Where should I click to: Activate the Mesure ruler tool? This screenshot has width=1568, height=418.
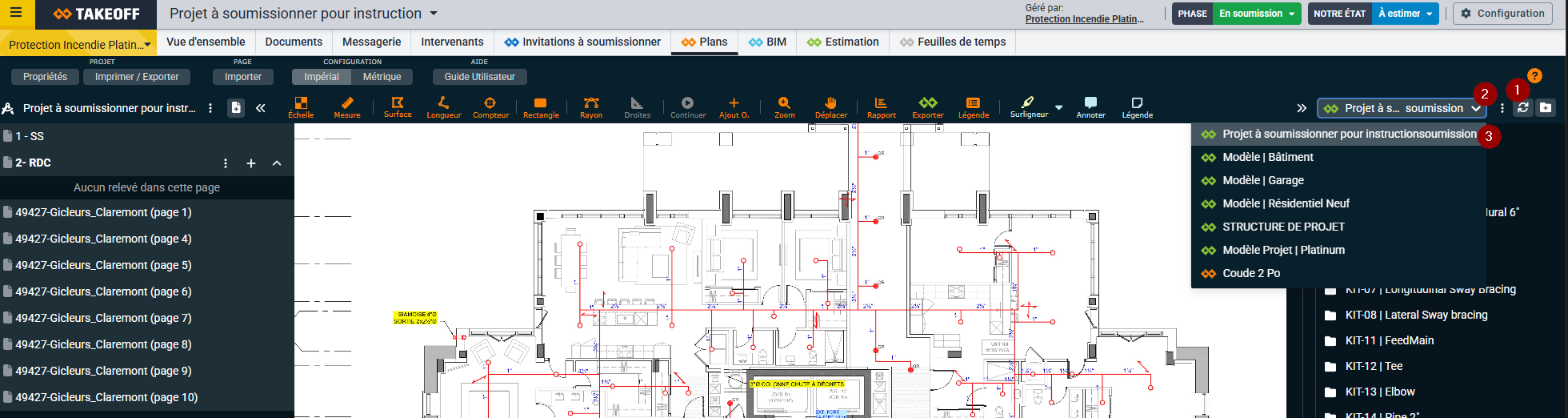(347, 107)
